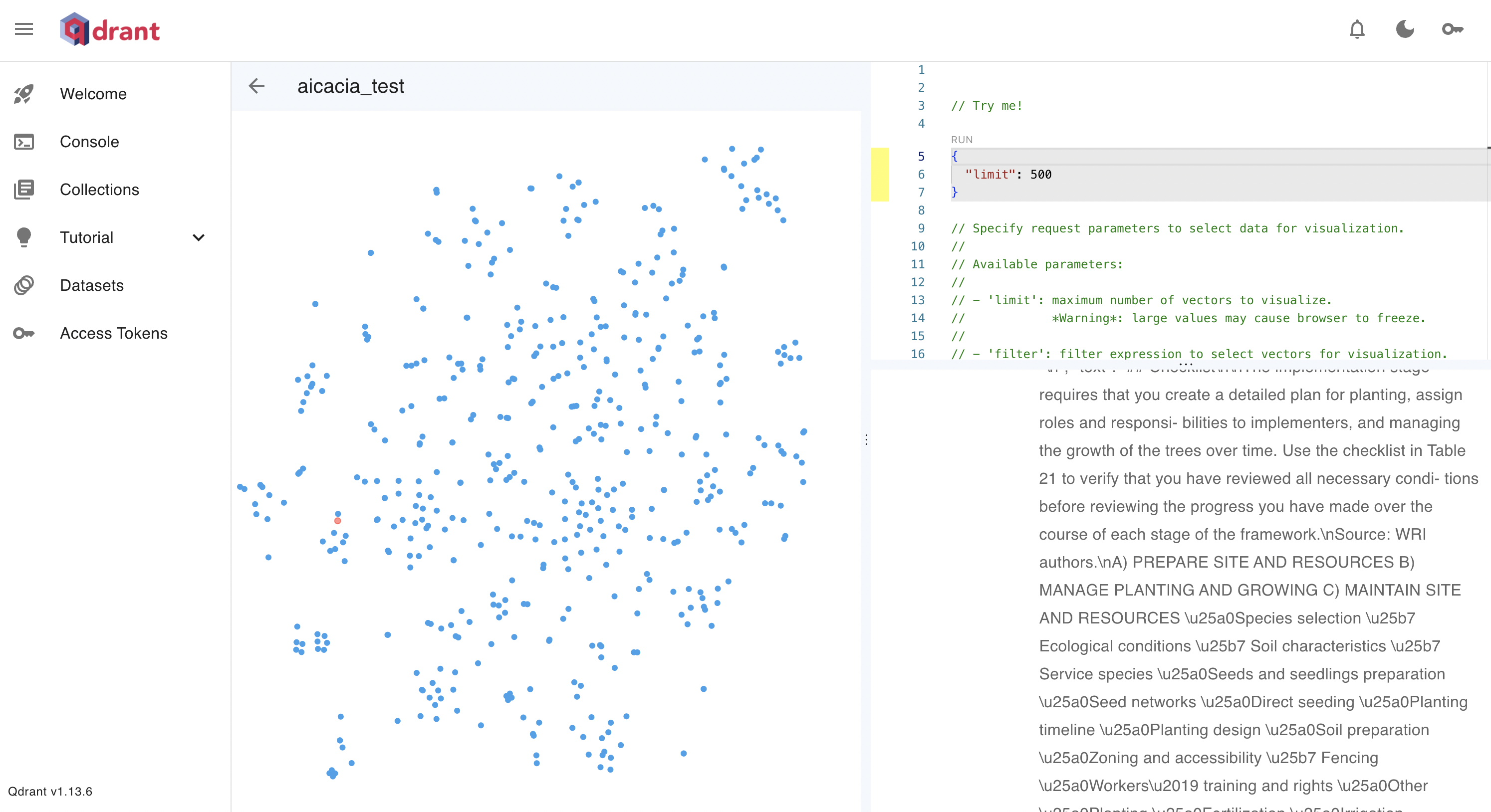Open the Tutorial menu item

[87, 238]
